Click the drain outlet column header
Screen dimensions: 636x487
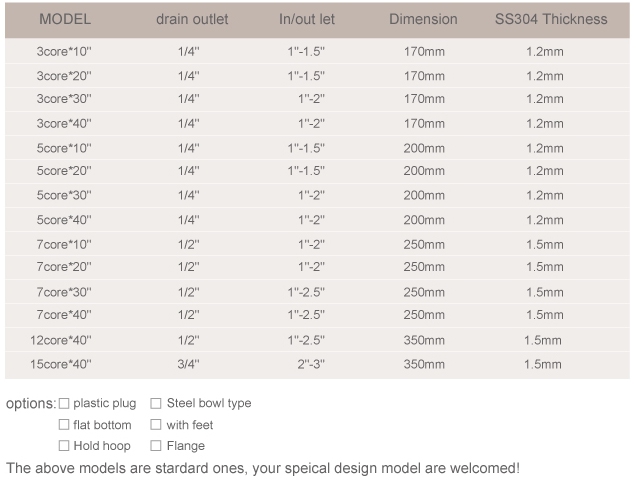tap(192, 19)
